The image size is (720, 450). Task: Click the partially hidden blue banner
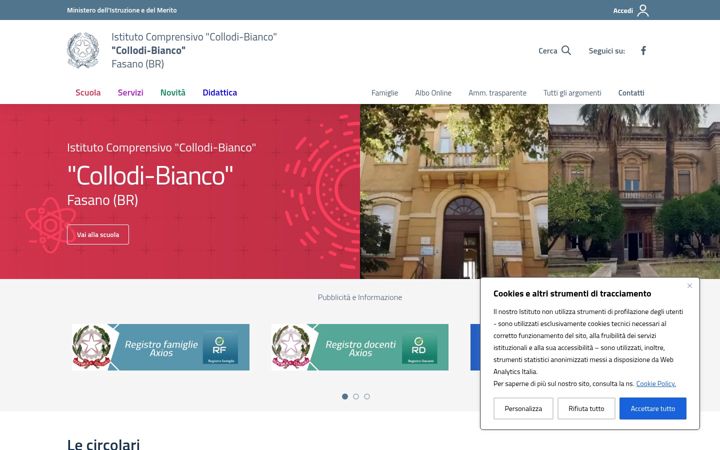(475, 347)
